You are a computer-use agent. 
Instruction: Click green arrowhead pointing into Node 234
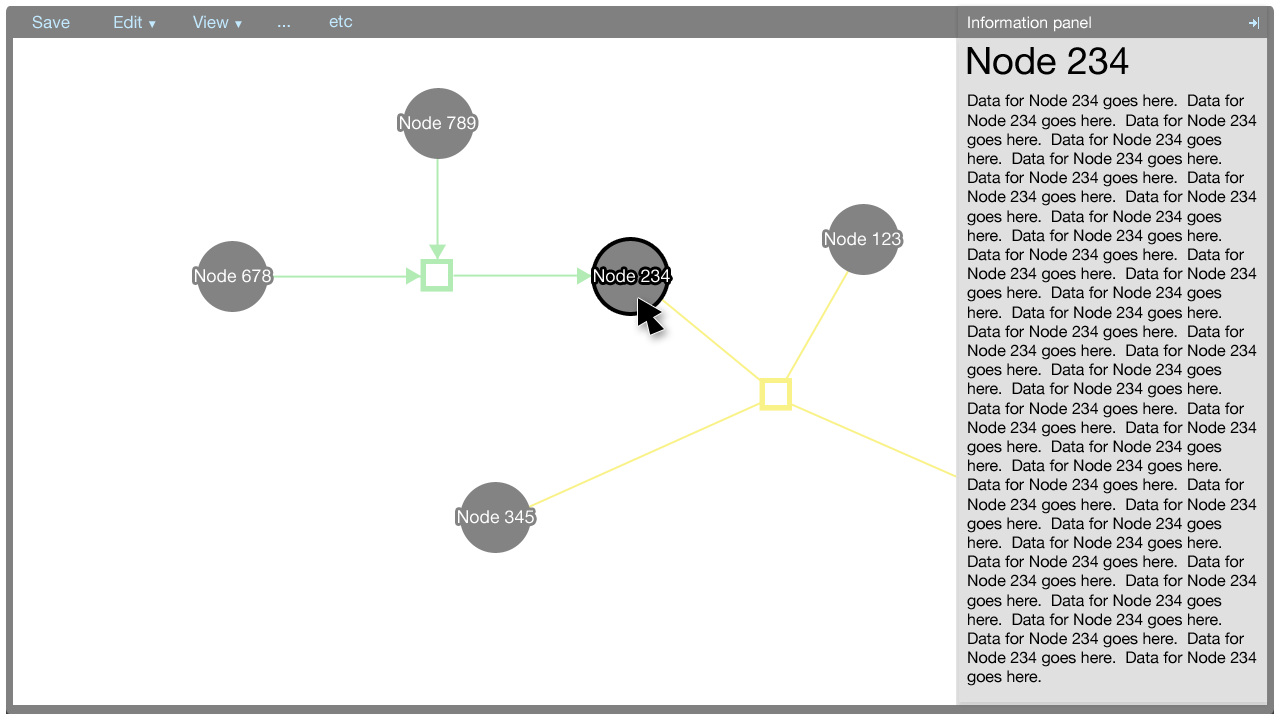tap(584, 276)
